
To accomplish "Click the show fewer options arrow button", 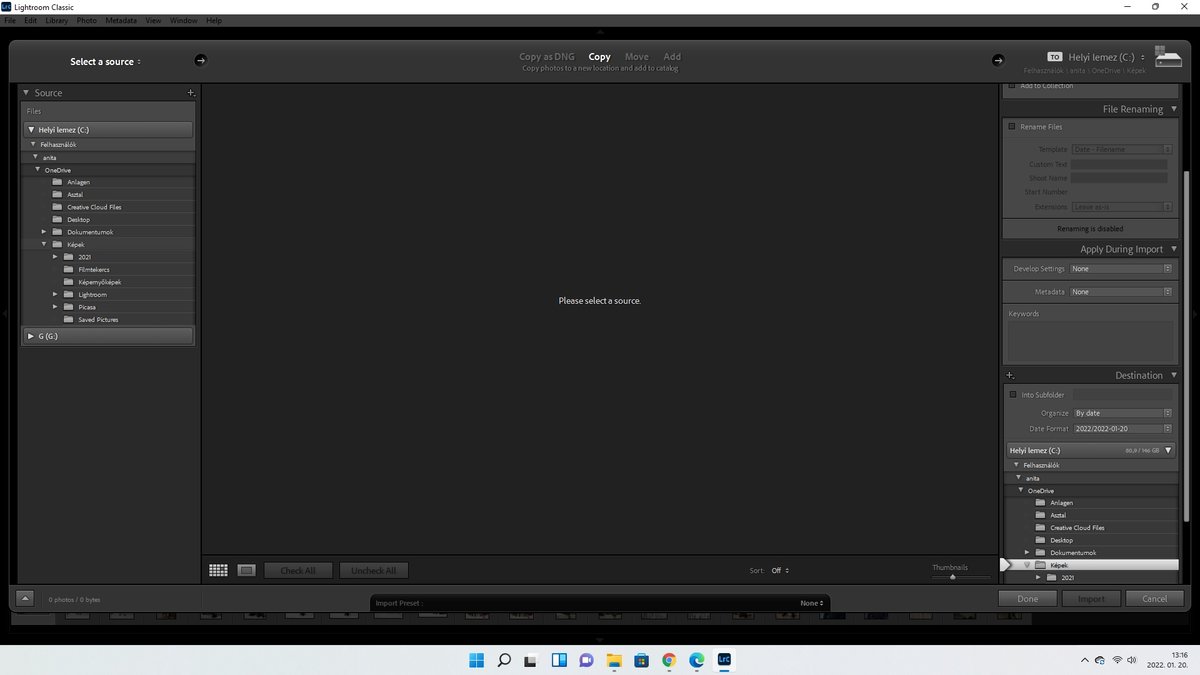I will point(26,598).
